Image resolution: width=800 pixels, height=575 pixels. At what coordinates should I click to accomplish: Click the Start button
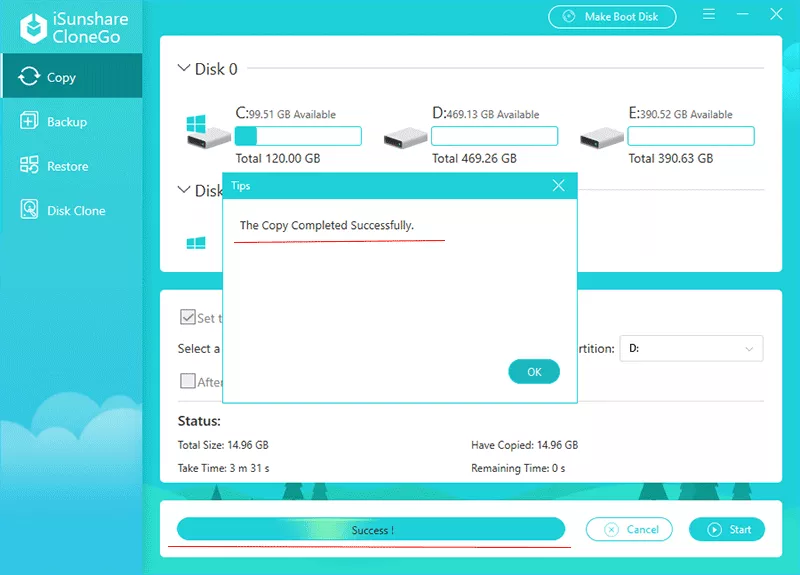pos(727,530)
